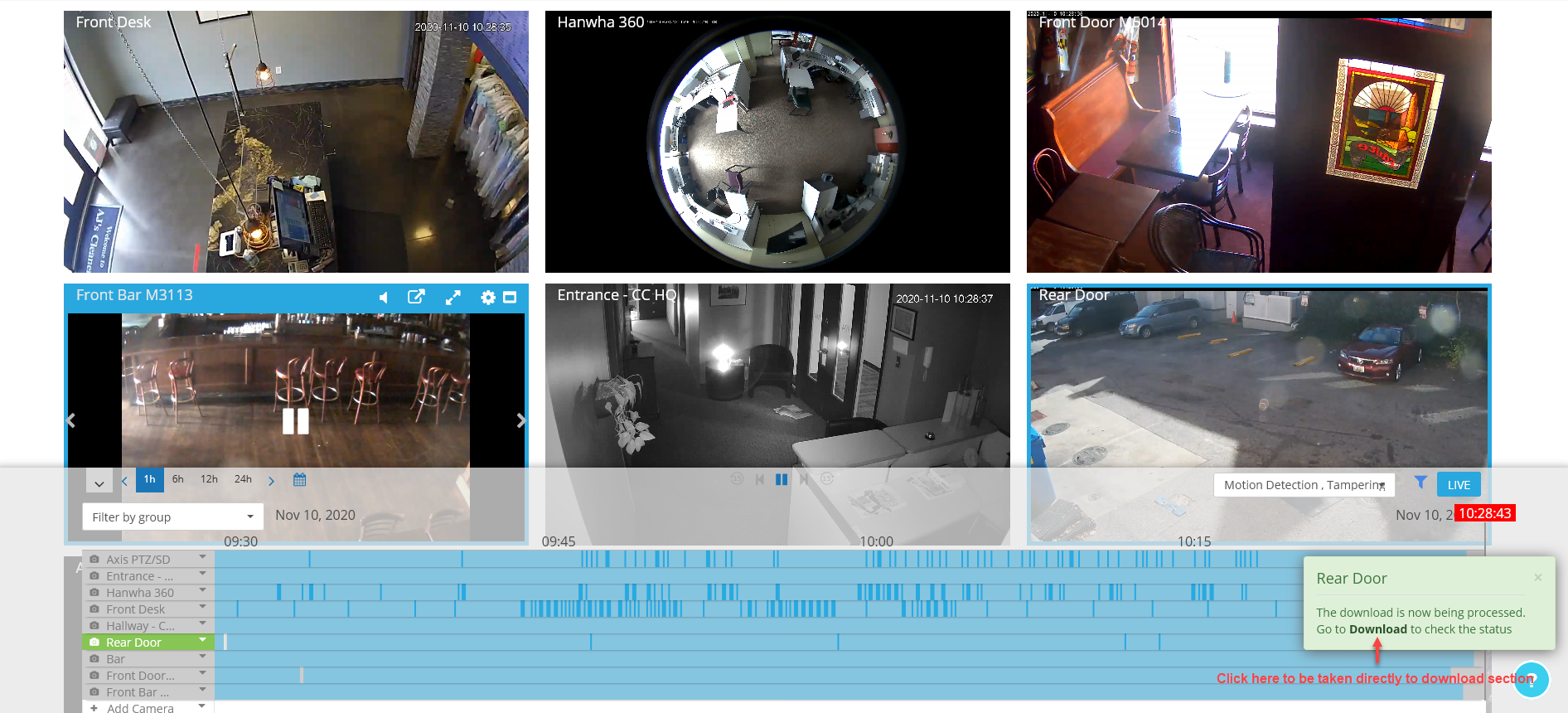Select Rear Door camera row

tap(148, 642)
